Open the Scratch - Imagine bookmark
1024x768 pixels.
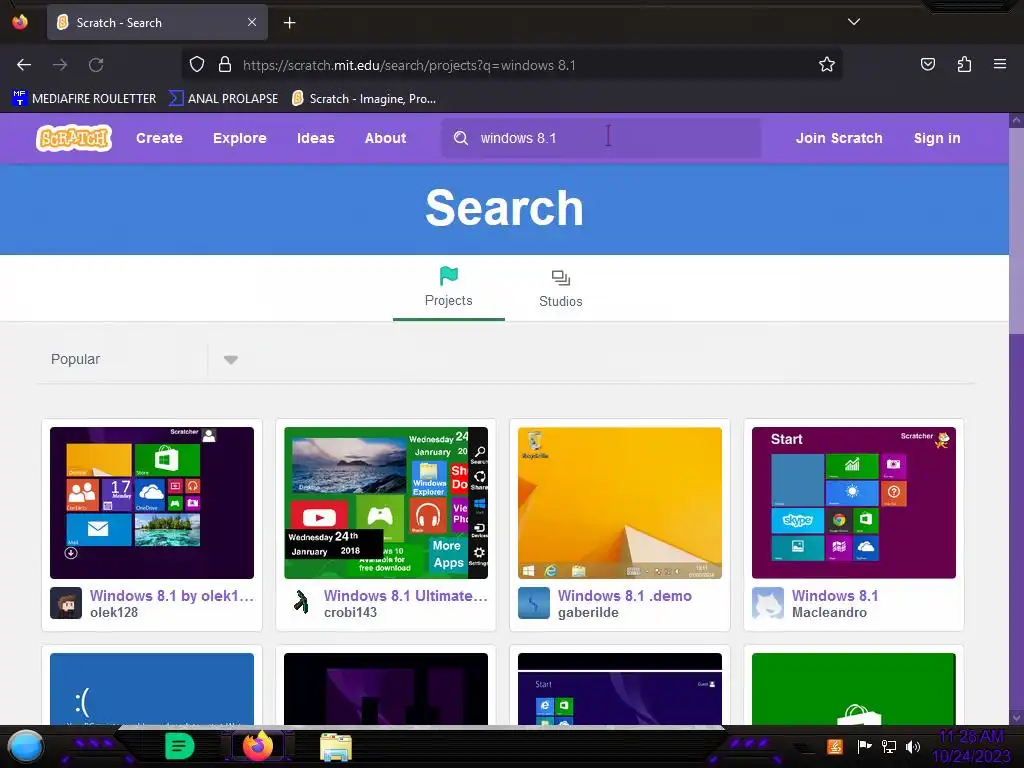pyautogui.click(x=364, y=99)
